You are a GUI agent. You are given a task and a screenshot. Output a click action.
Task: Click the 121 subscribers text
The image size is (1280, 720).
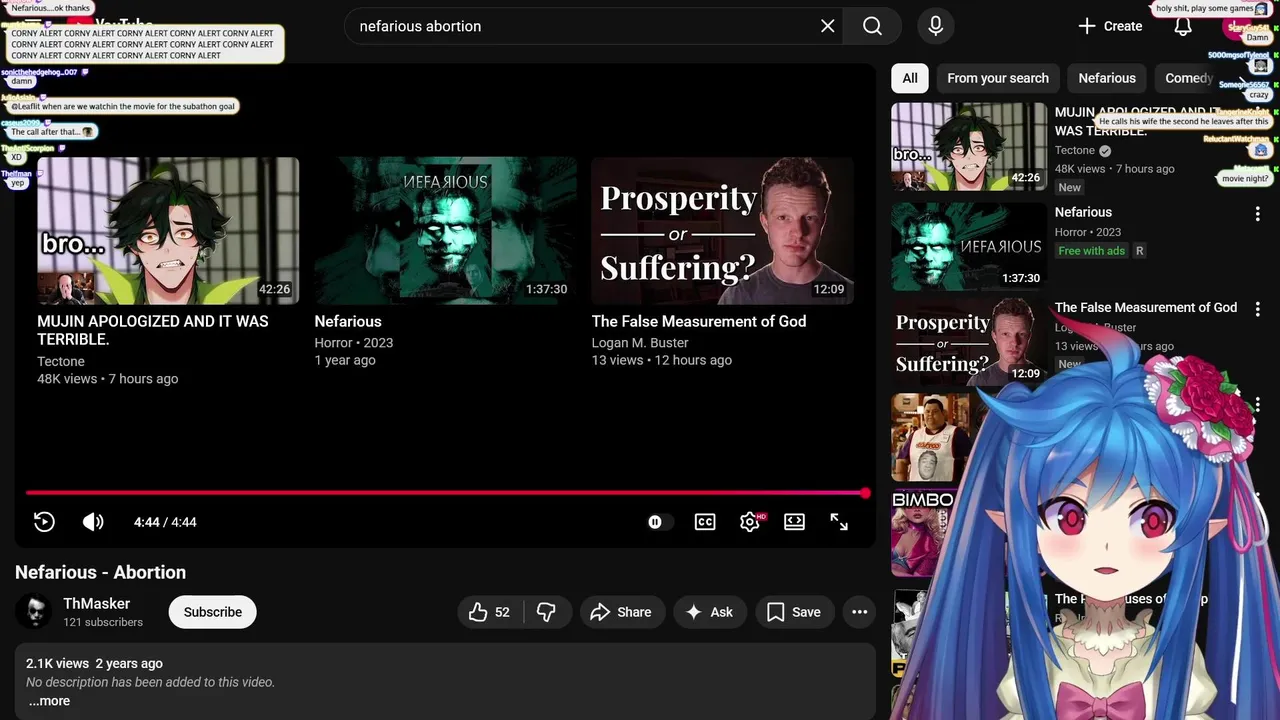tap(103, 622)
